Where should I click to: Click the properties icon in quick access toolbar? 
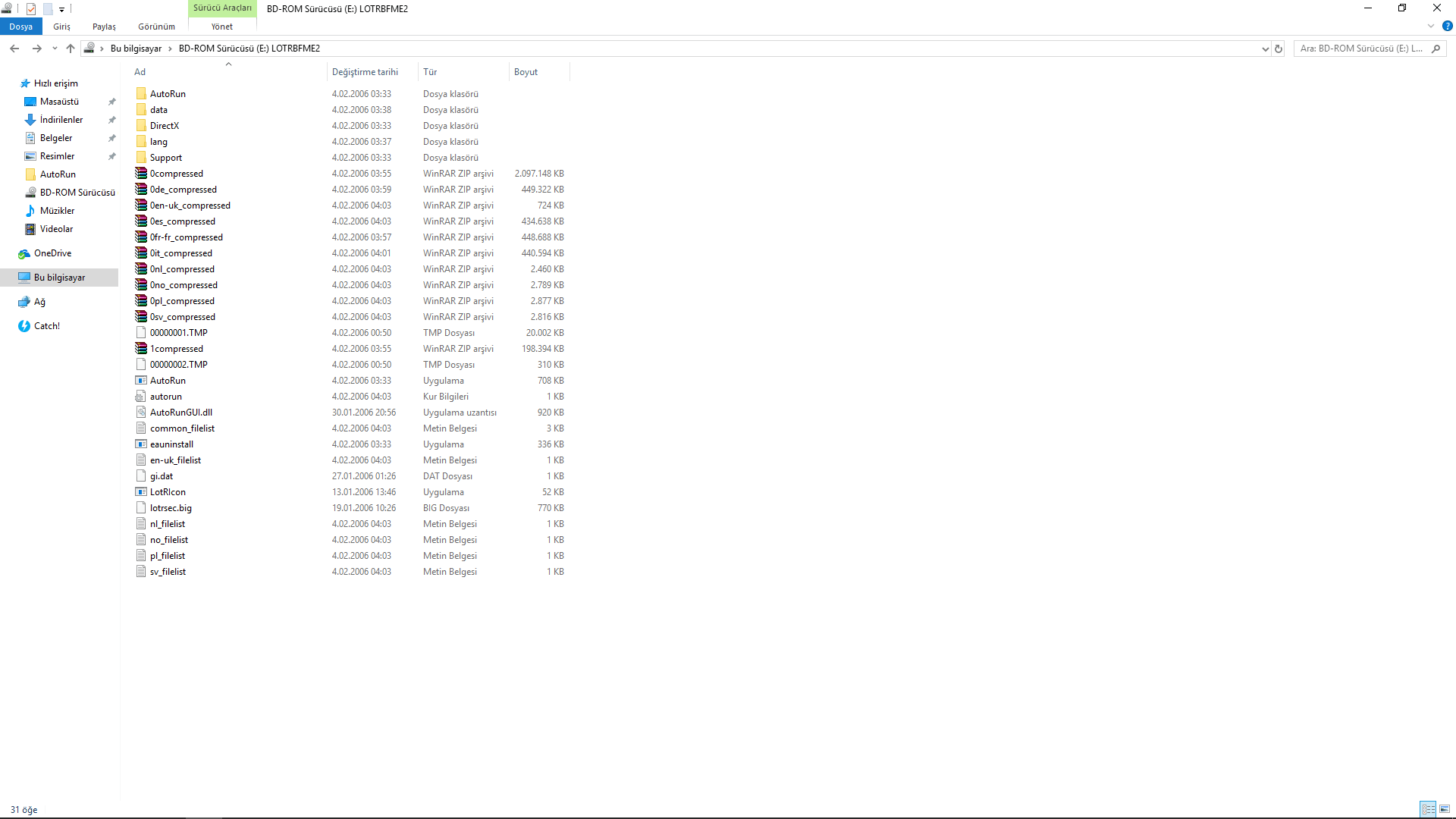point(31,9)
